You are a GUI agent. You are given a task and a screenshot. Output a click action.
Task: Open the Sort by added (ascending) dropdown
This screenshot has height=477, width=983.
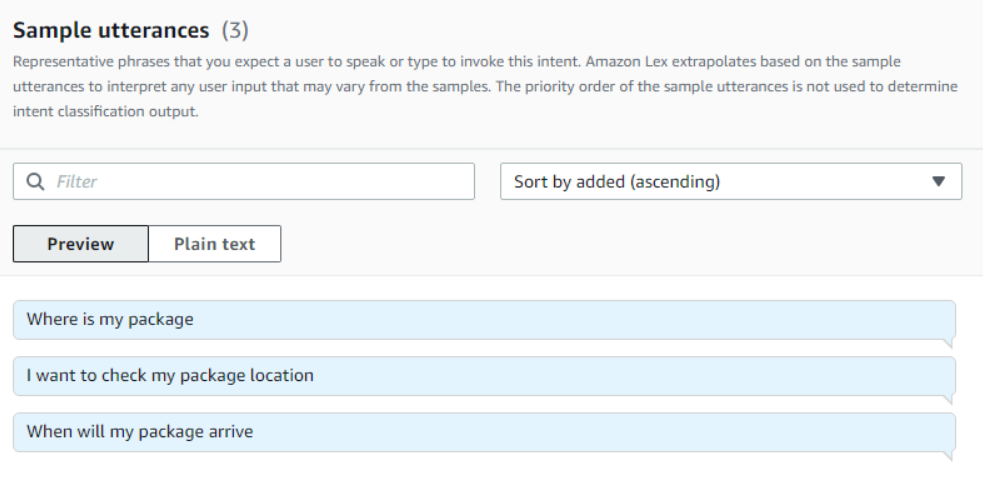(x=731, y=181)
